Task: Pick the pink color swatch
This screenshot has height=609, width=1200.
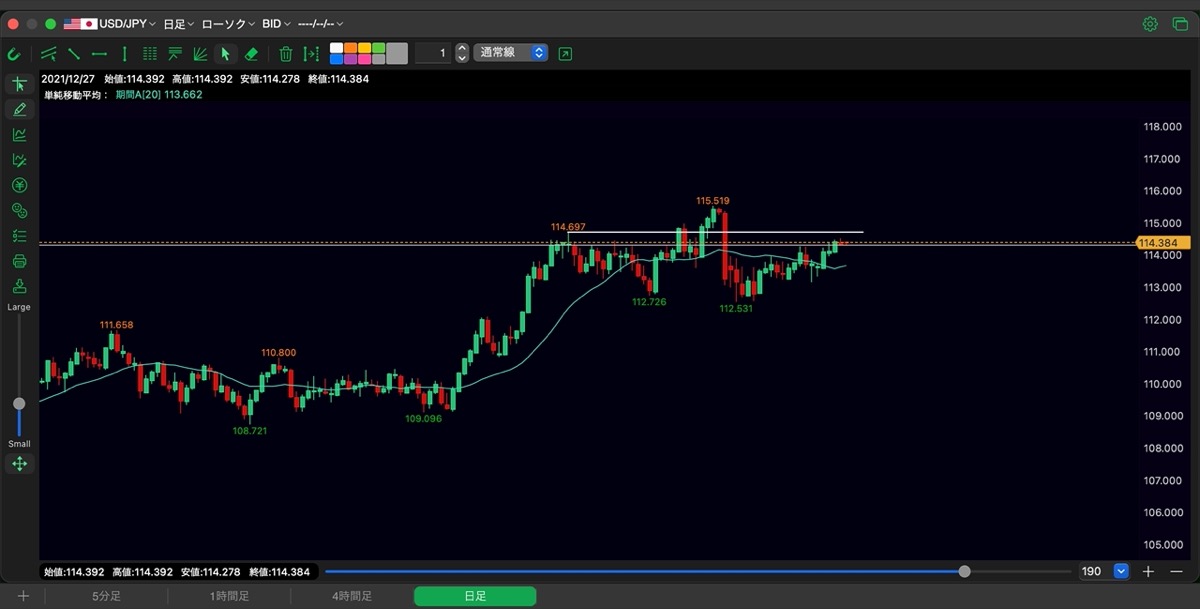Action: [x=365, y=59]
